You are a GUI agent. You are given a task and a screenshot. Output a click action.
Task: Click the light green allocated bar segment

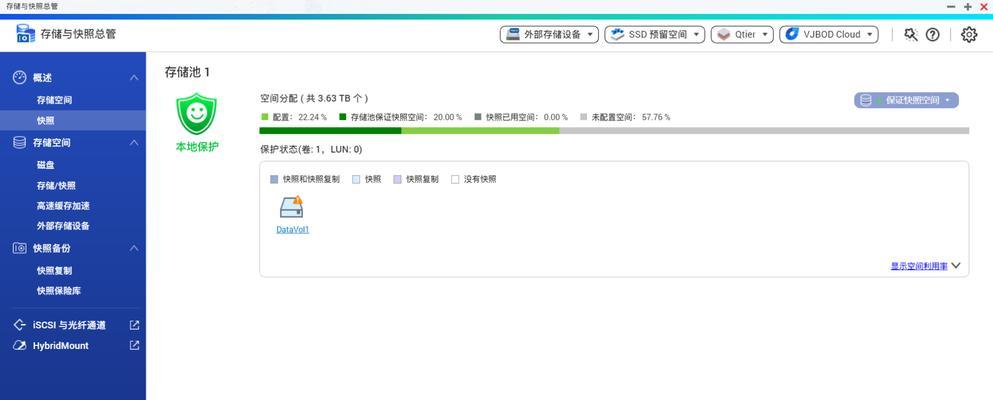coord(481,131)
